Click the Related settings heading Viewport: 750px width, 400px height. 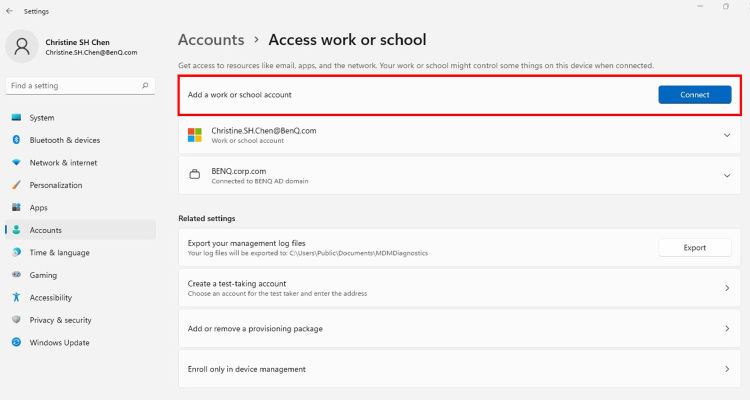207,218
